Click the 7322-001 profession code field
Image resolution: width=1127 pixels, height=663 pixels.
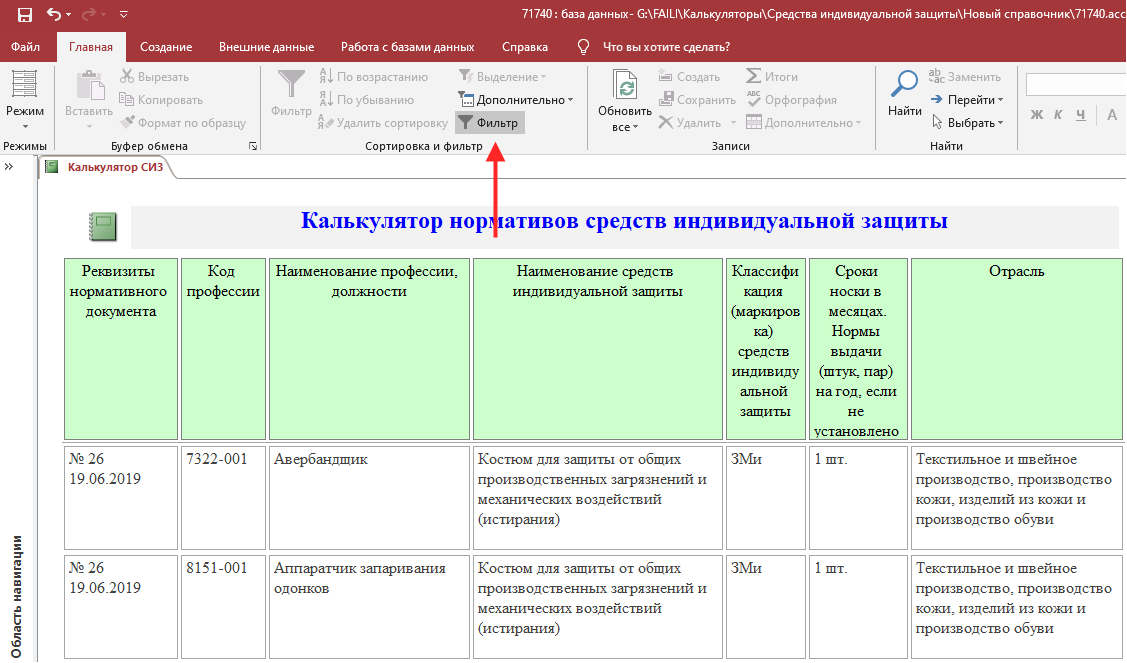223,498
